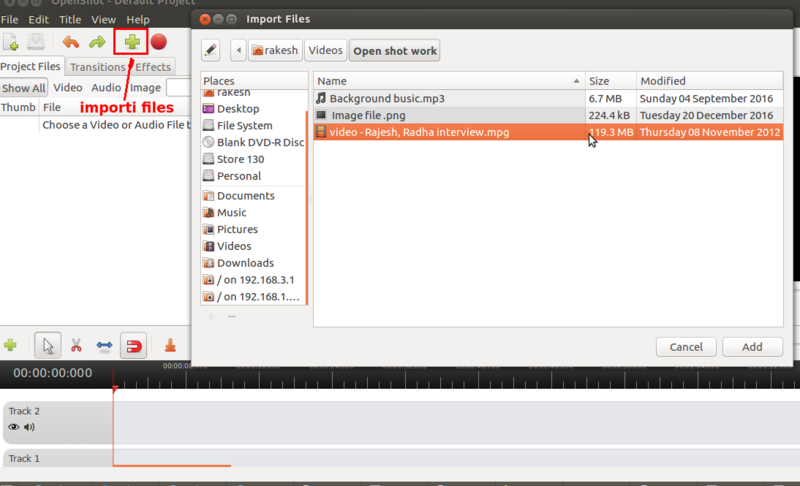
Task: Open '/ on 192.168.3.1' network location
Action: 254,280
